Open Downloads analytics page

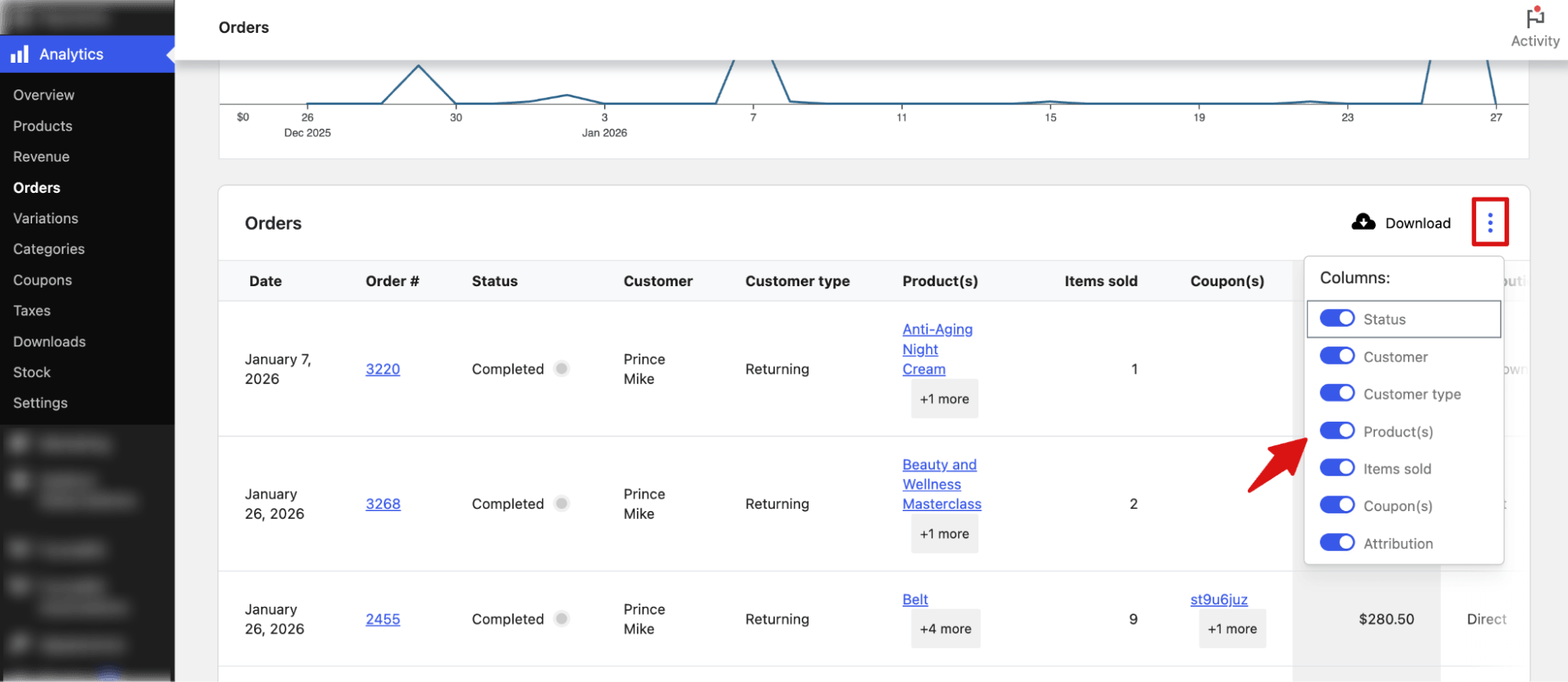49,342
